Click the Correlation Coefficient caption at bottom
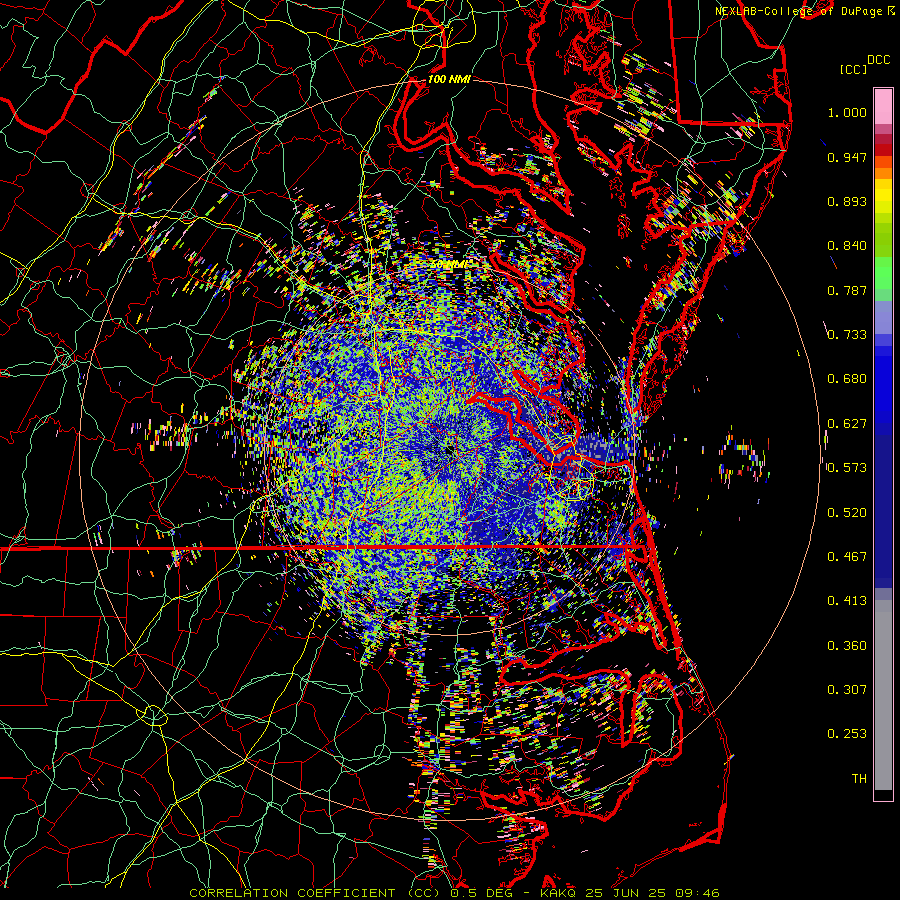The image size is (900, 900). click(454, 893)
